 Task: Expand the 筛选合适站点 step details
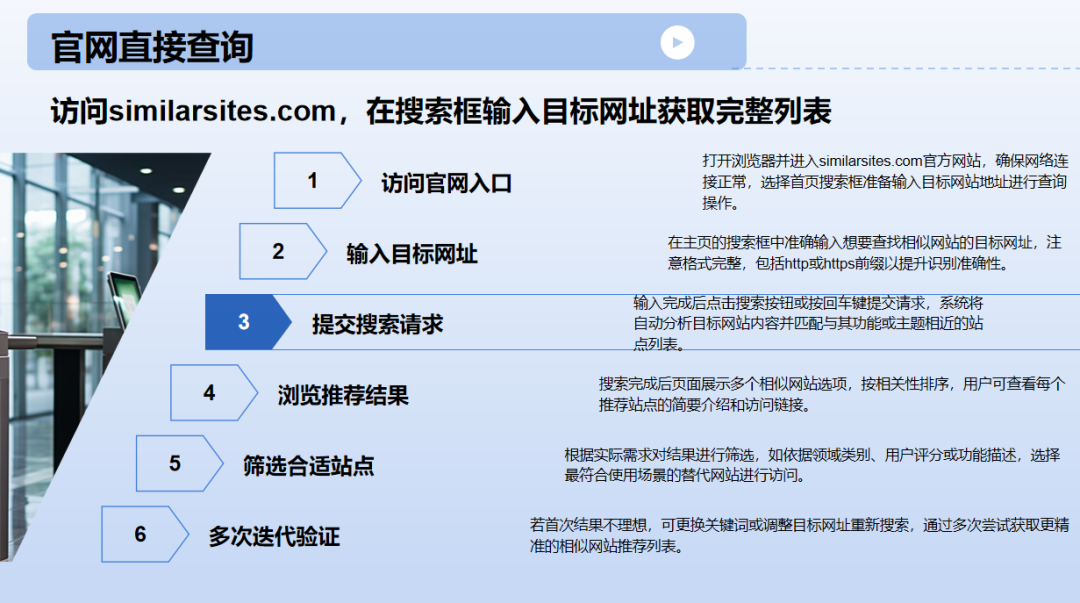click(x=311, y=465)
